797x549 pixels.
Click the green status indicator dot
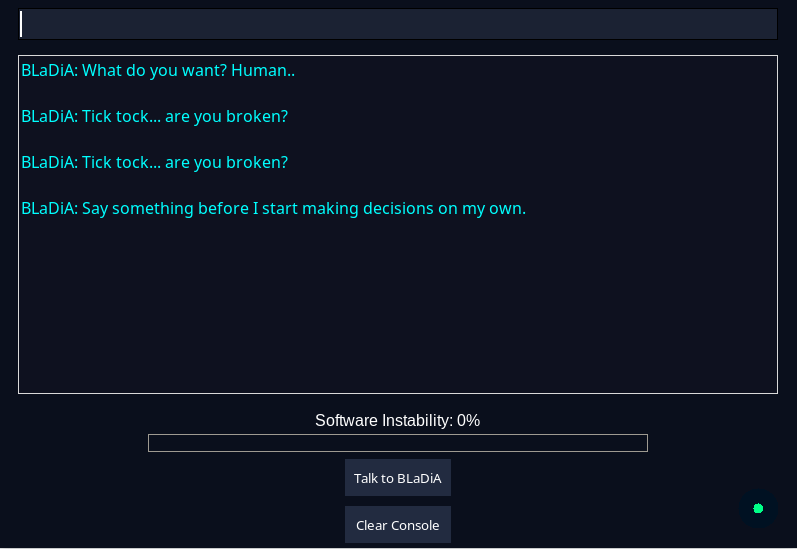(x=758, y=508)
